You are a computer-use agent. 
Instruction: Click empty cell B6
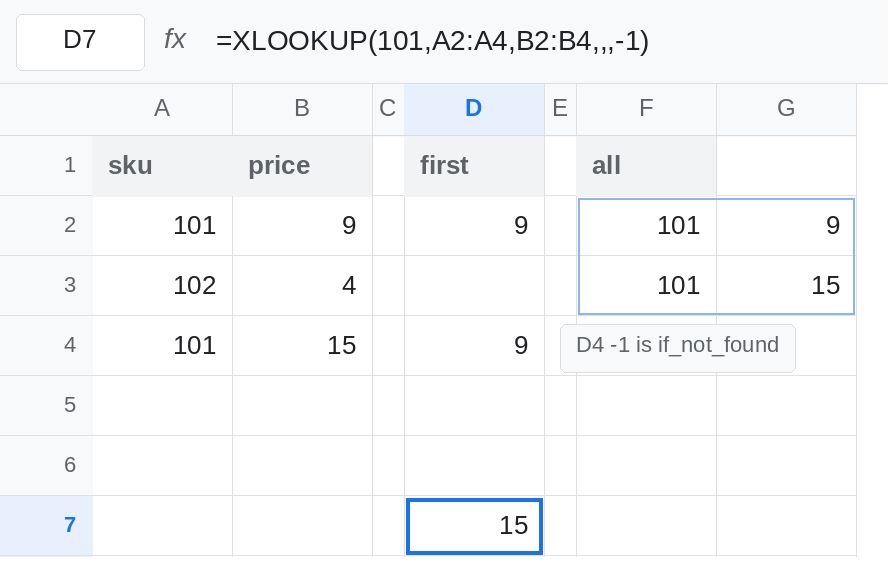302,466
